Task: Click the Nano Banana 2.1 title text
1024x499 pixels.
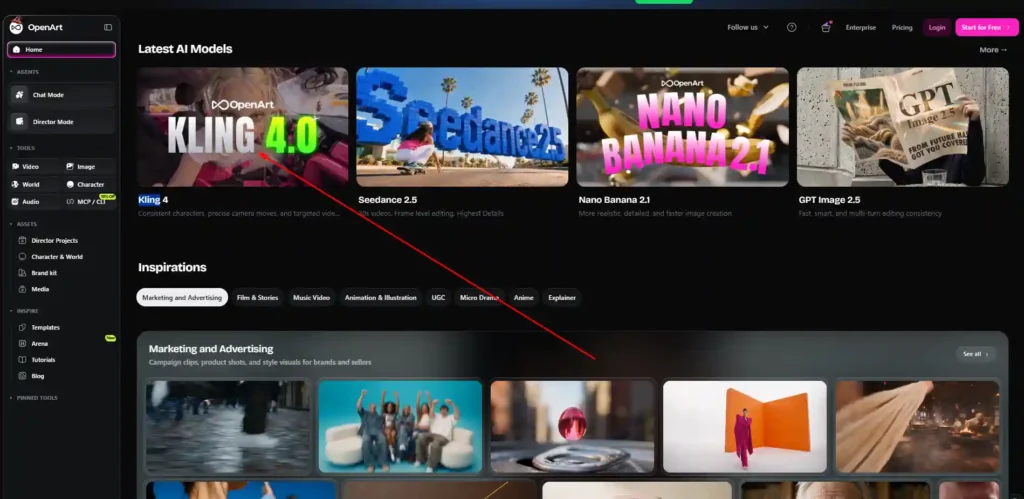Action: point(614,200)
